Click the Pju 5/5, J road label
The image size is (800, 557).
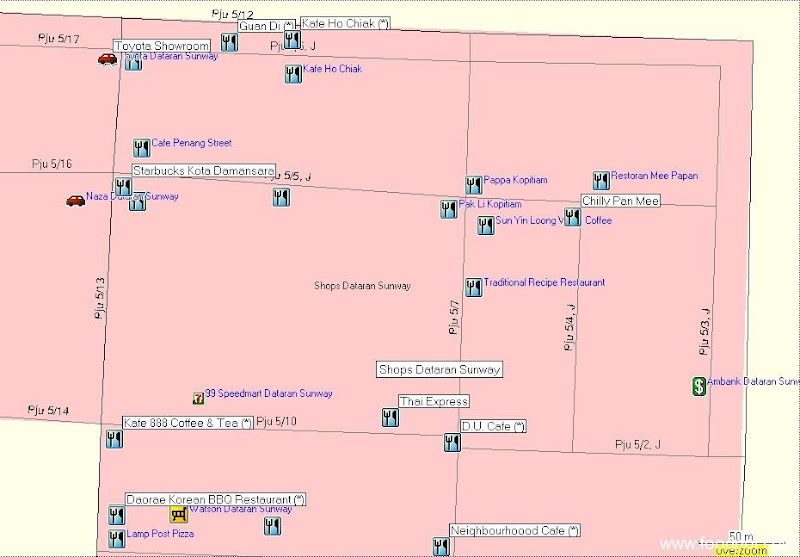[x=291, y=176]
